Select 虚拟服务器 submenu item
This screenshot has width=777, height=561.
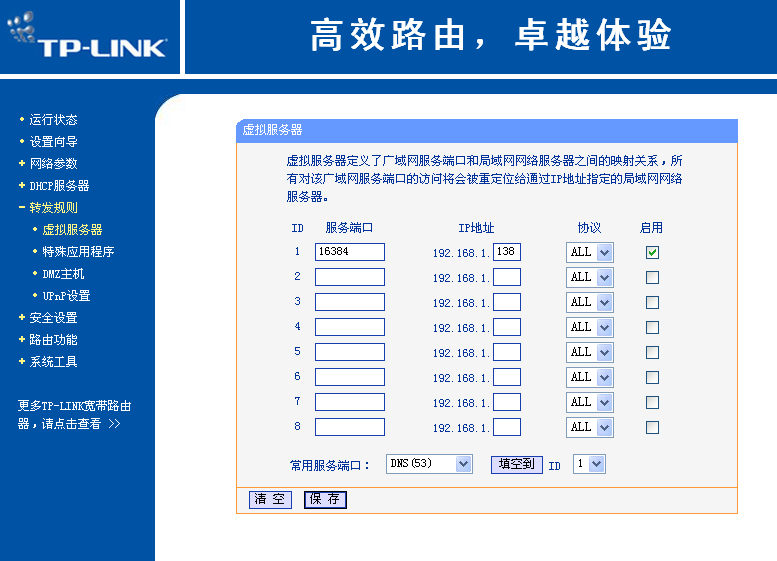(72, 229)
